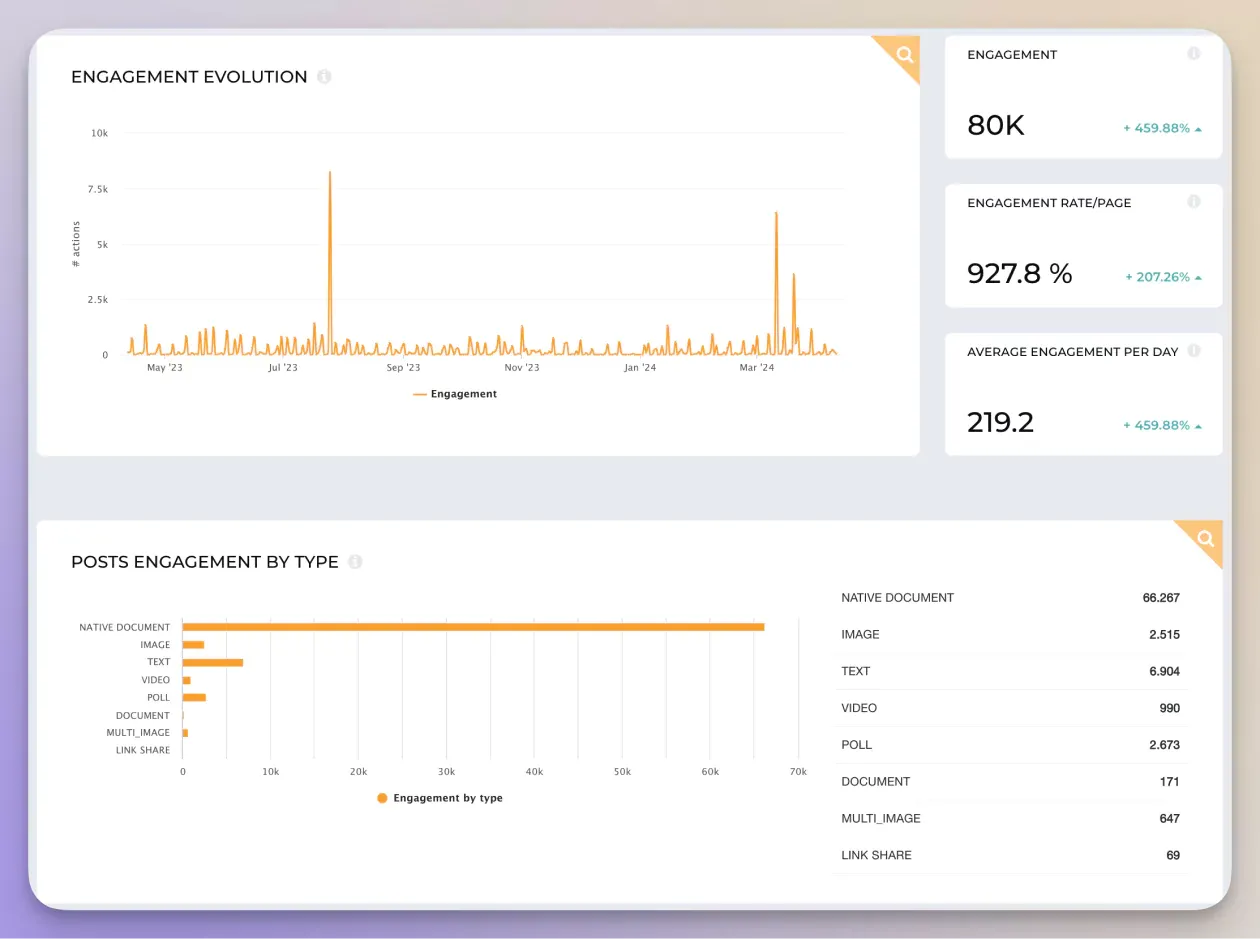Select NATIVE DOCUMENT row in the table
The image size is (1260, 939).
pyautogui.click(x=1010, y=598)
